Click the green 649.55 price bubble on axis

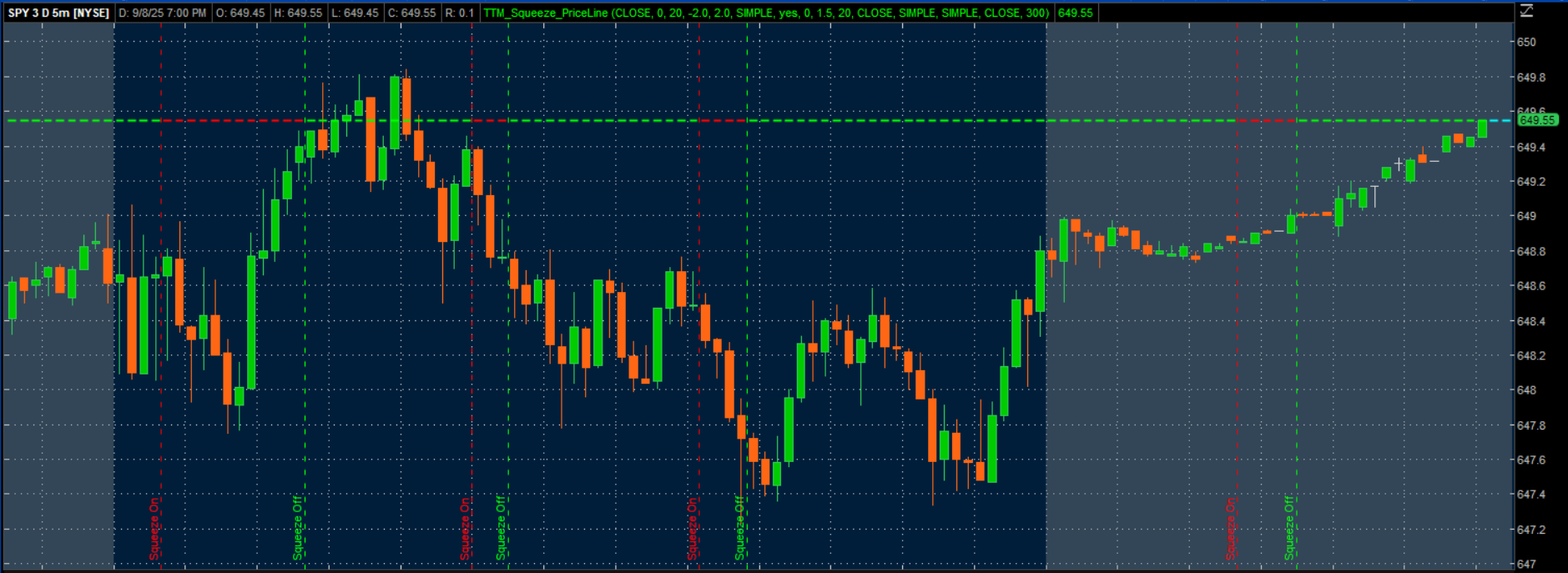pyautogui.click(x=1536, y=120)
